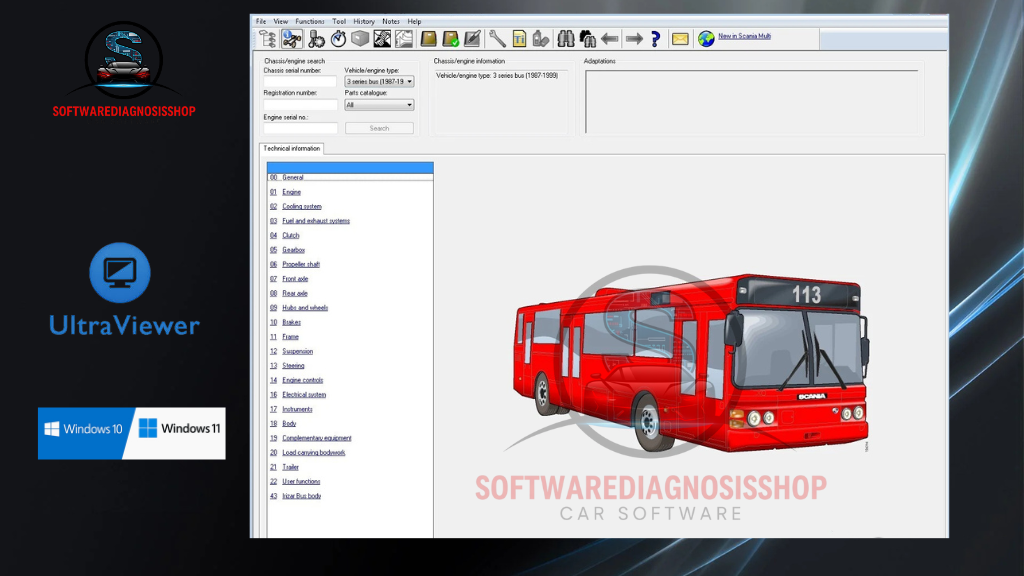Click the wrench tool icon
Viewport: 1024px width, 576px height.
(497, 39)
